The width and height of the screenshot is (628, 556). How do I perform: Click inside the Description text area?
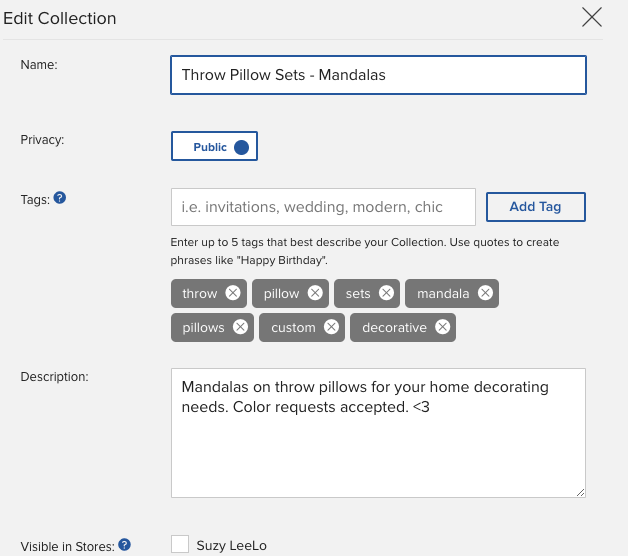click(378, 440)
